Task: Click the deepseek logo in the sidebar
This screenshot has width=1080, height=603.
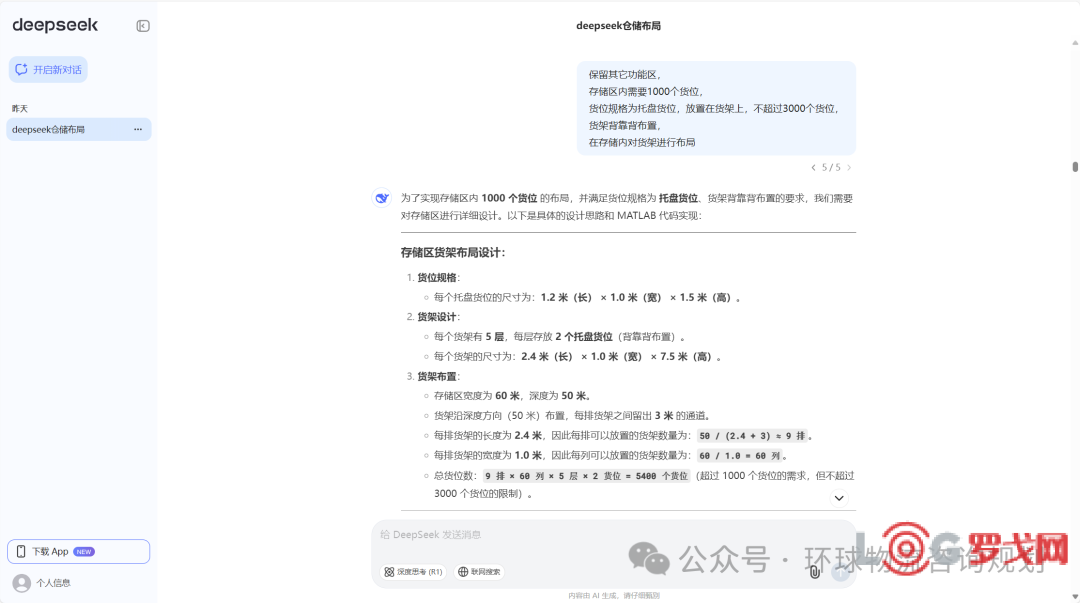Action: point(55,26)
